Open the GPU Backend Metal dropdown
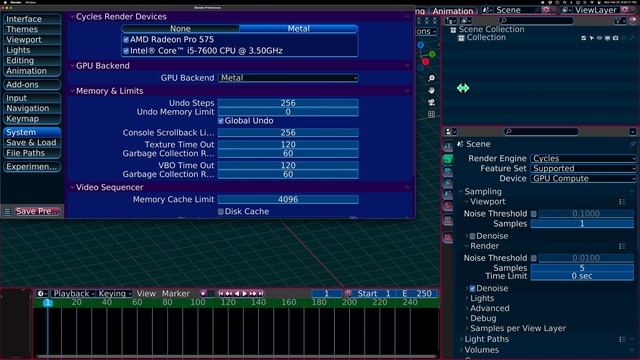Screen dimensions: 640x360 pos(288,78)
